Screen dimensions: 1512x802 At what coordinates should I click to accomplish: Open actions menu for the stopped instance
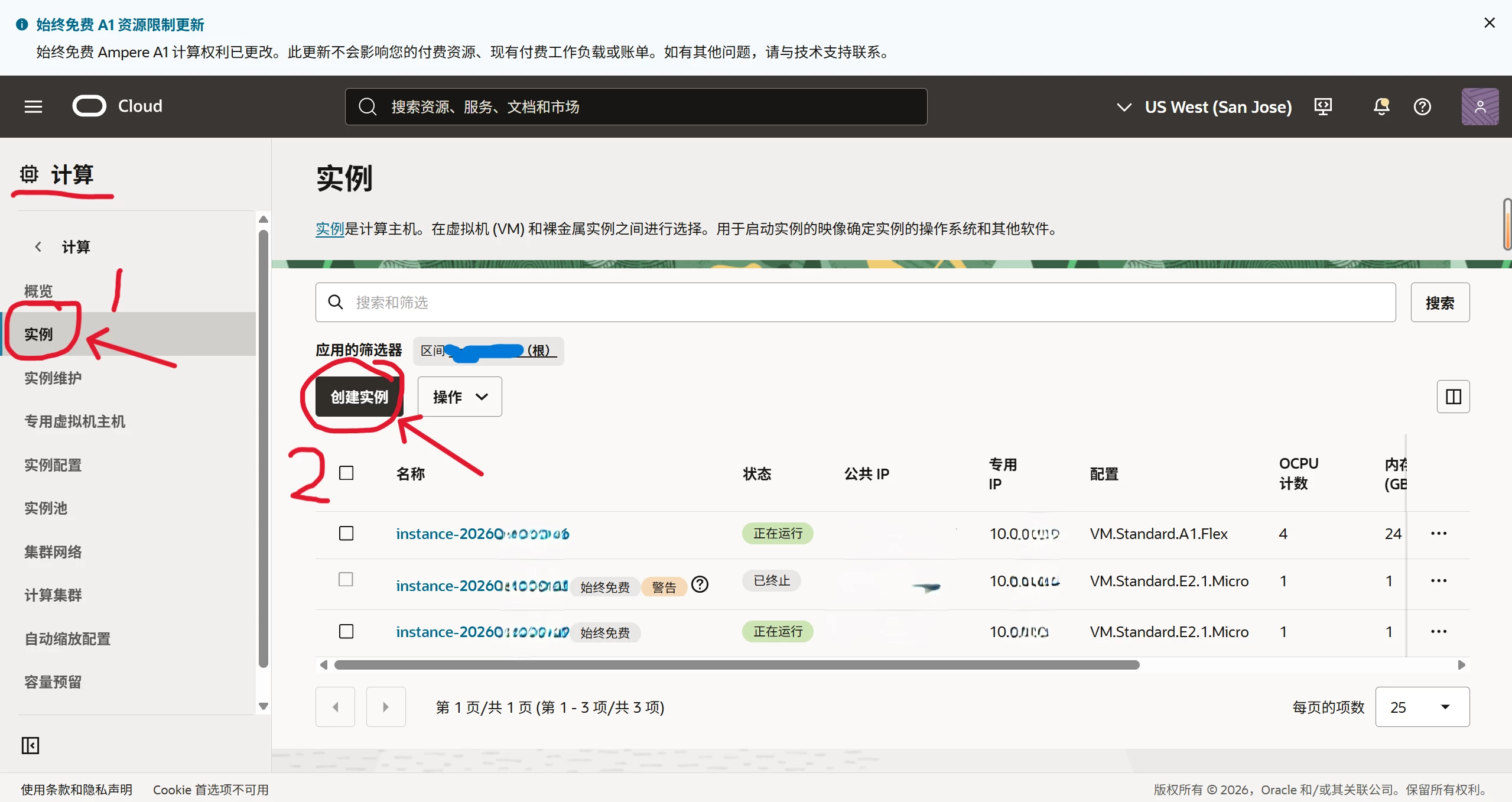pos(1438,580)
